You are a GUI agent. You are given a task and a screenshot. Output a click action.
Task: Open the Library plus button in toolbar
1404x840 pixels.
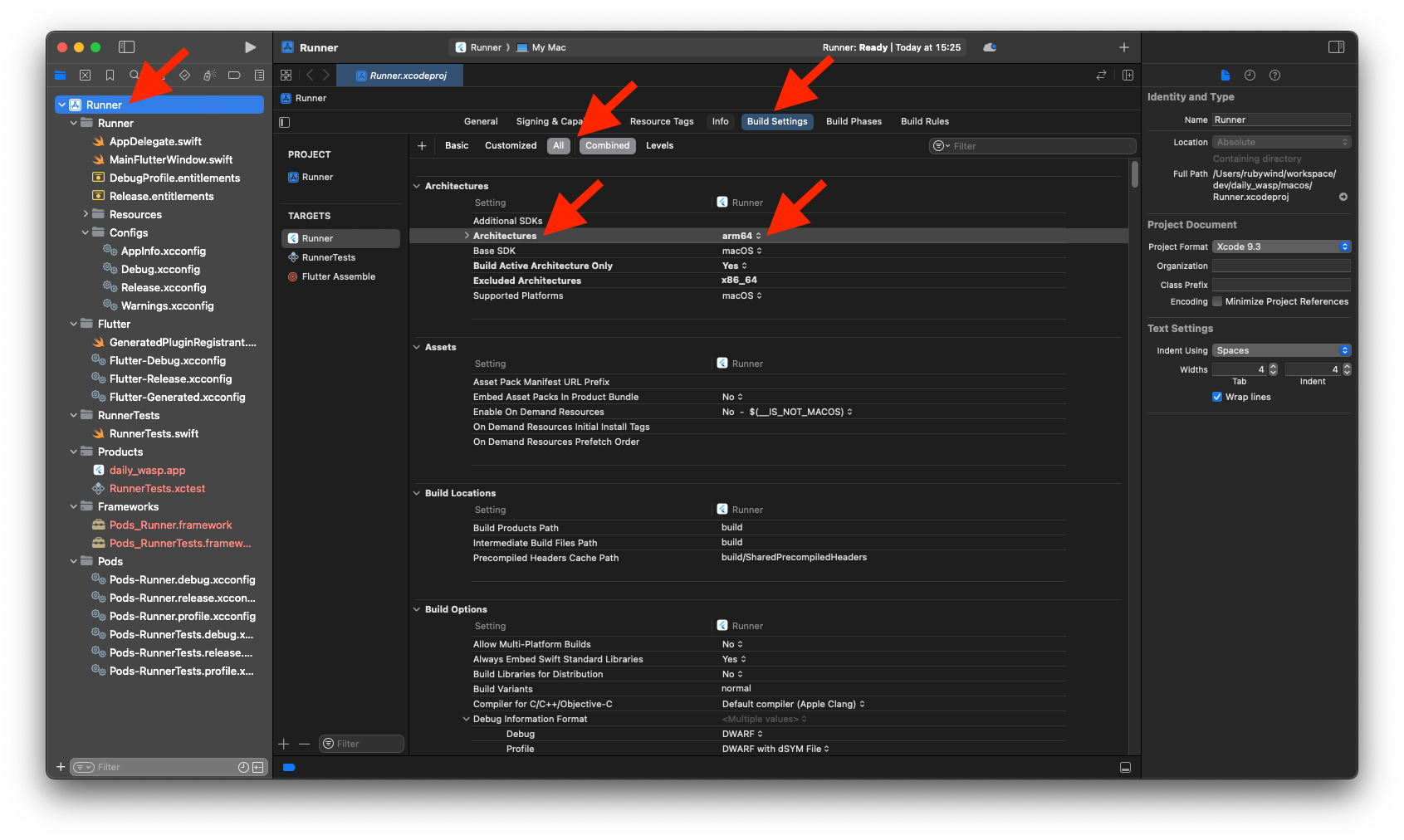pyautogui.click(x=1124, y=47)
